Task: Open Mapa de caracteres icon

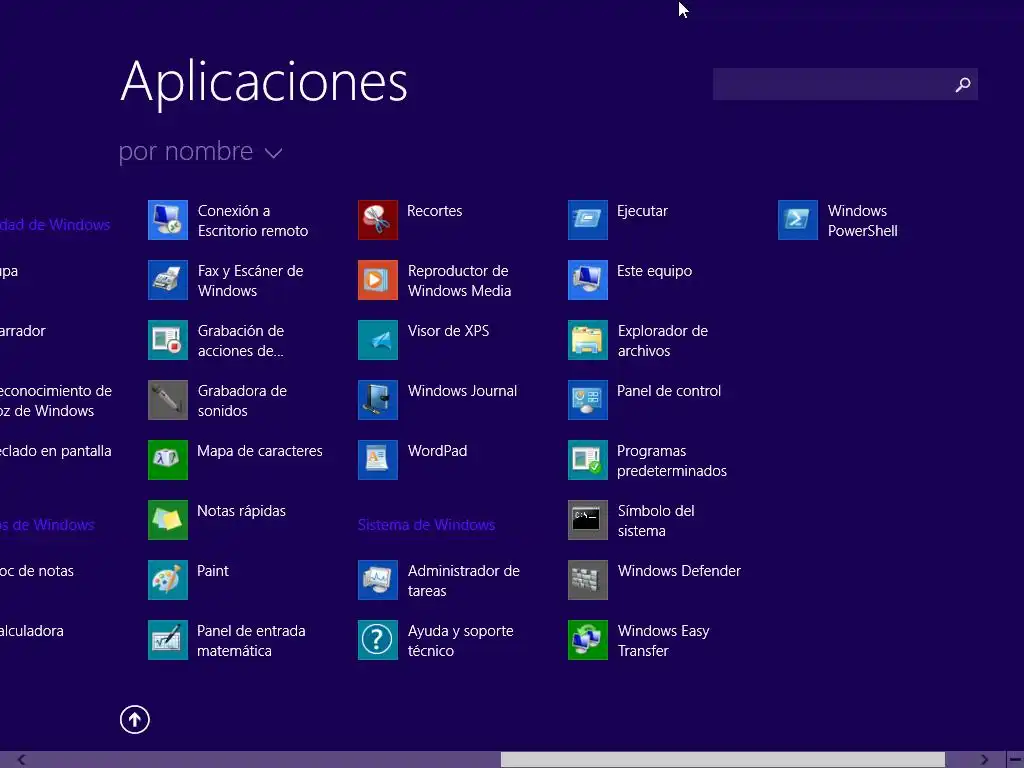Action: [x=168, y=460]
